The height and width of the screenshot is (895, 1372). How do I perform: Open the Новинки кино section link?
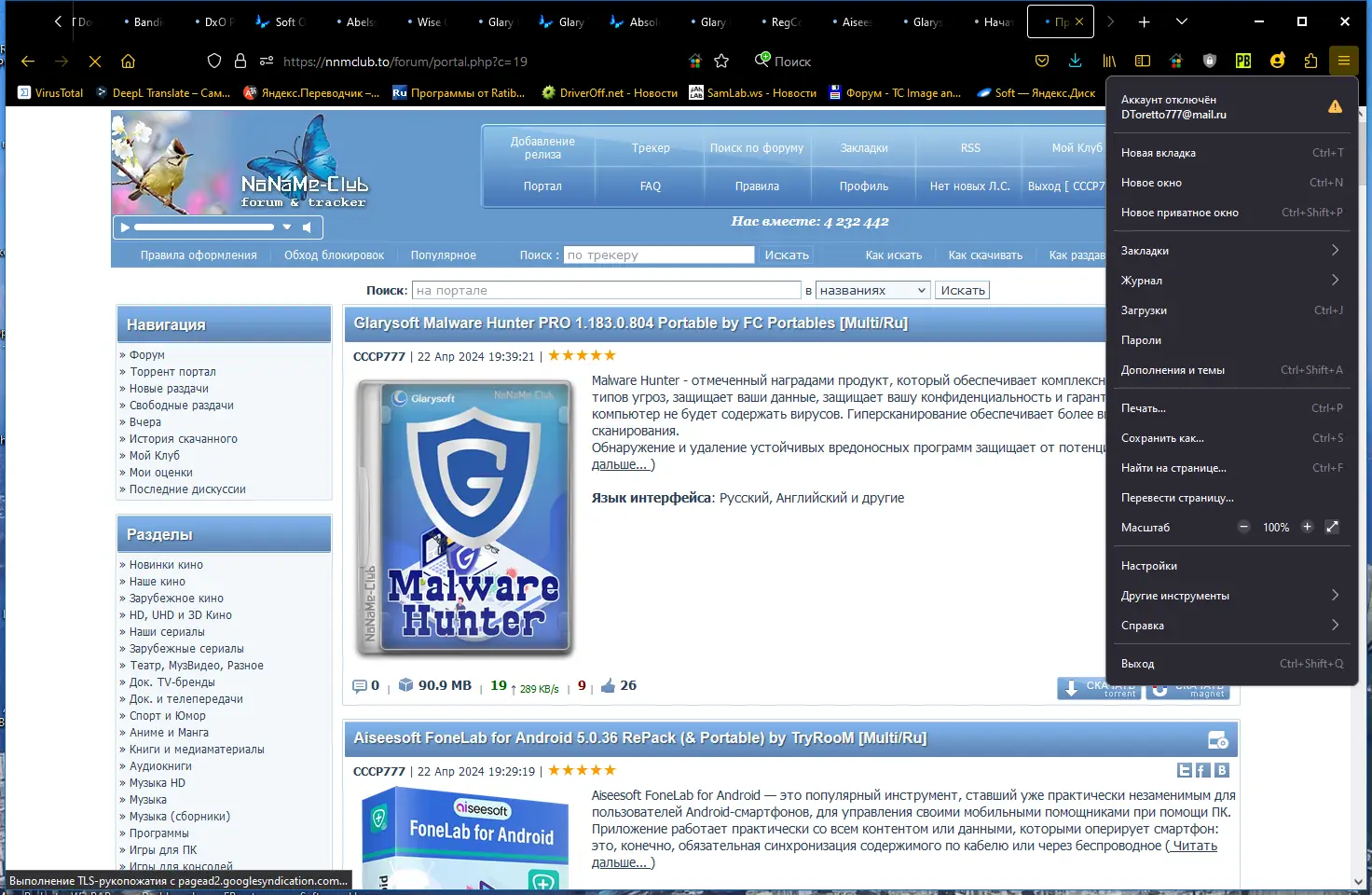[166, 565]
